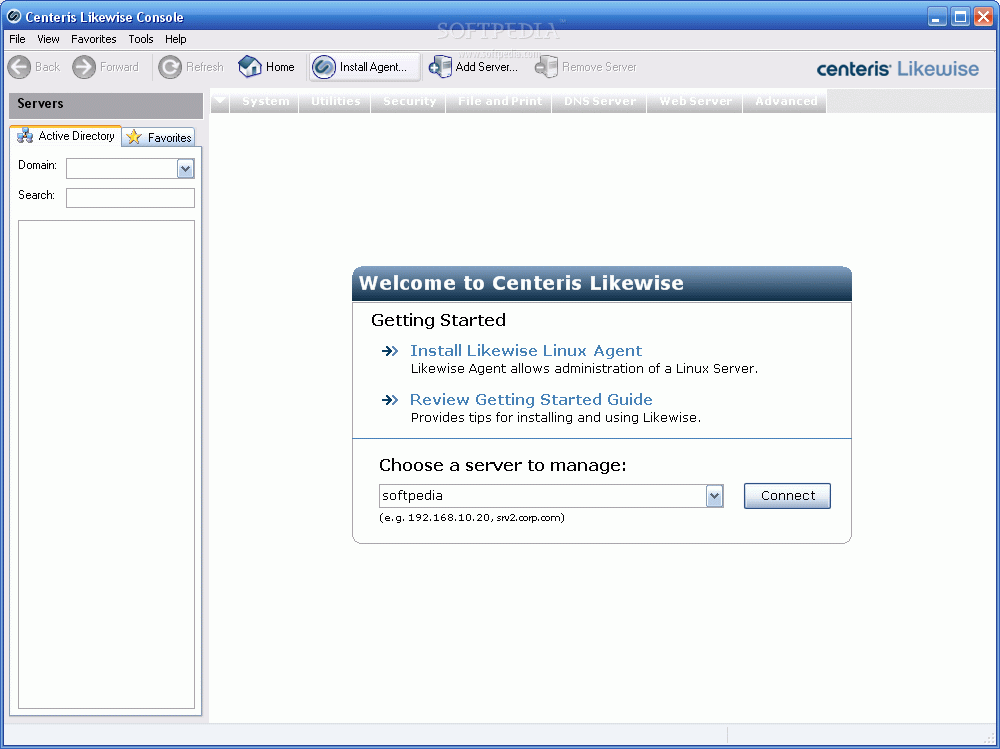This screenshot has width=1000, height=749.
Task: Open the Install Agent toolbar button
Action: tap(365, 67)
